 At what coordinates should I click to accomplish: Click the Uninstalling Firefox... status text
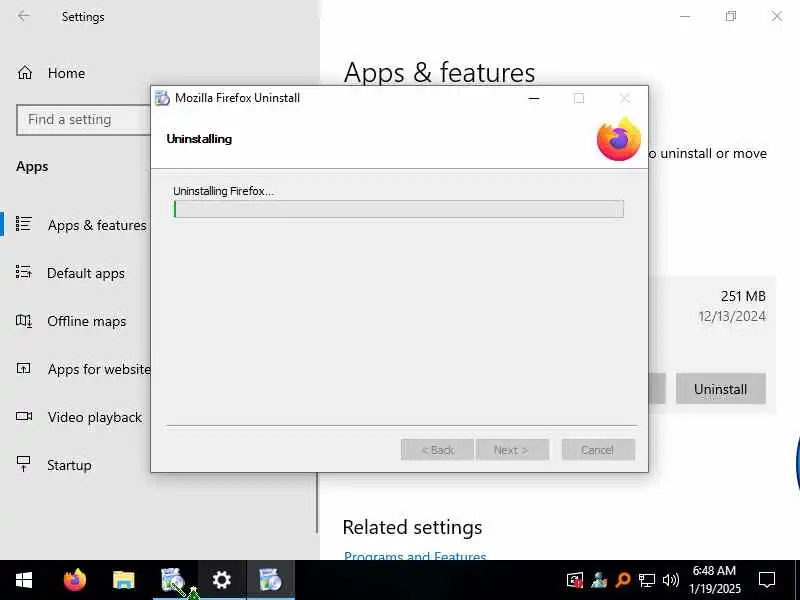point(223,191)
